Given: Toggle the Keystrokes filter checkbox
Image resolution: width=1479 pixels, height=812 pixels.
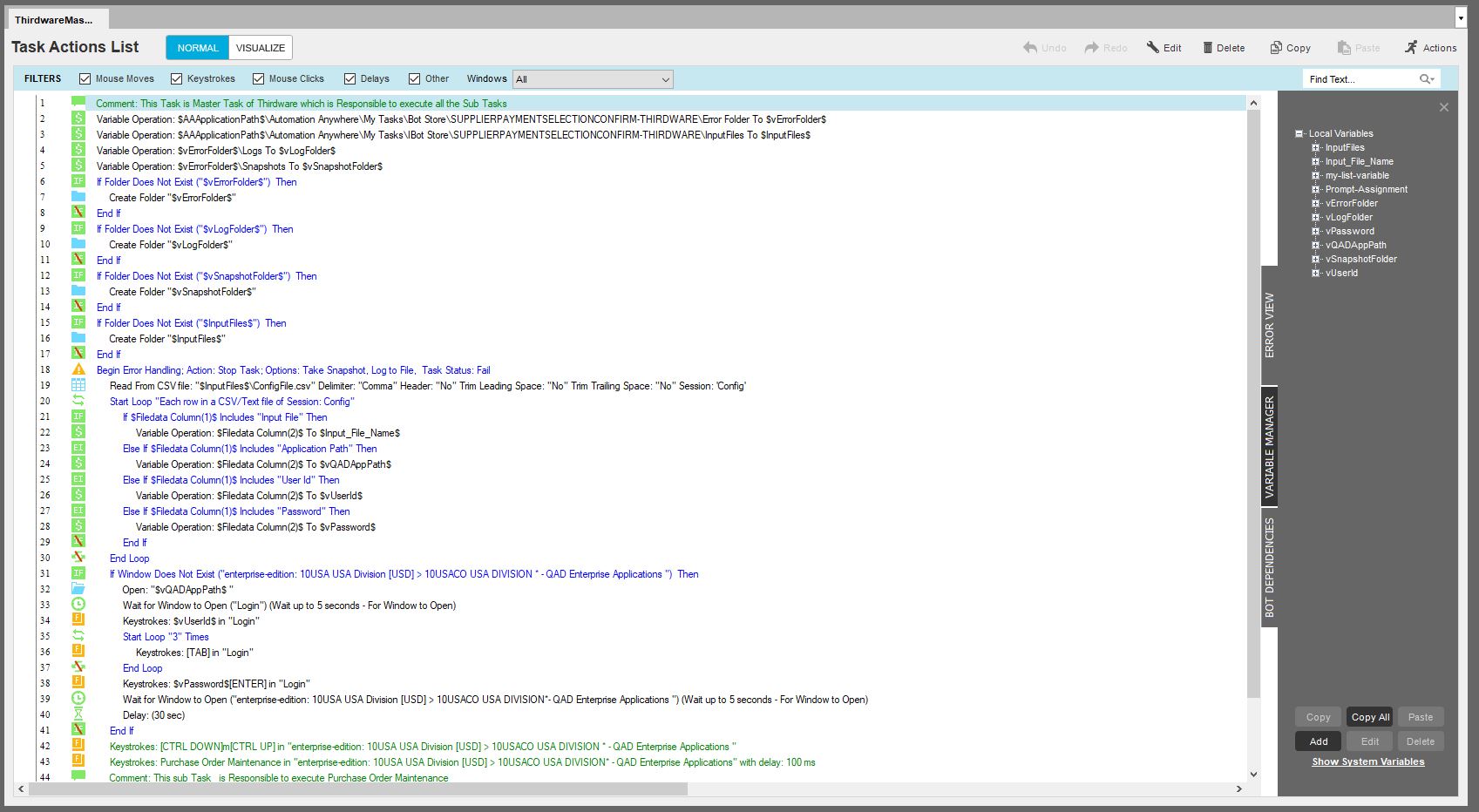Looking at the screenshot, I should (x=177, y=79).
